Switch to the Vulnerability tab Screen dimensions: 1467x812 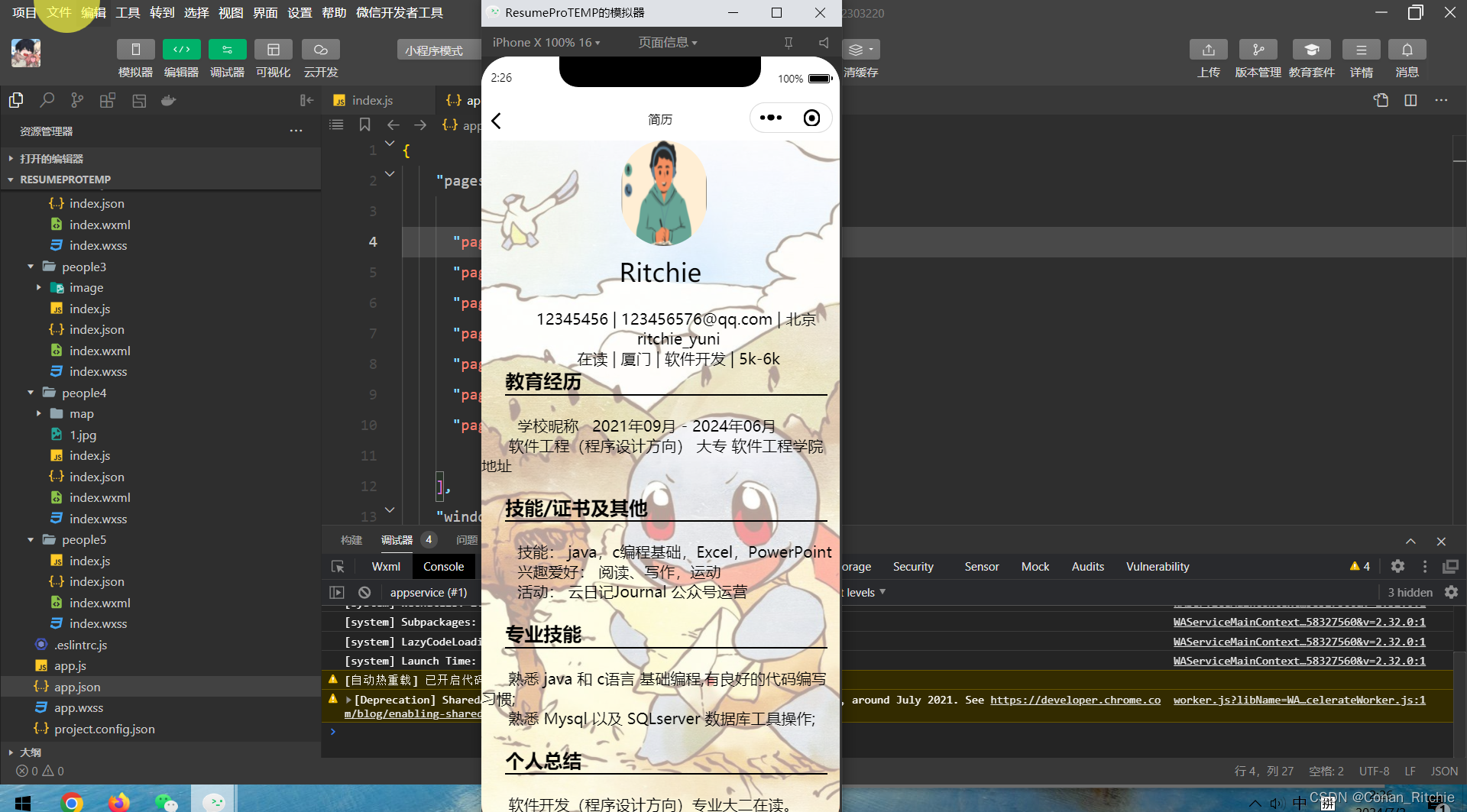tap(1158, 567)
